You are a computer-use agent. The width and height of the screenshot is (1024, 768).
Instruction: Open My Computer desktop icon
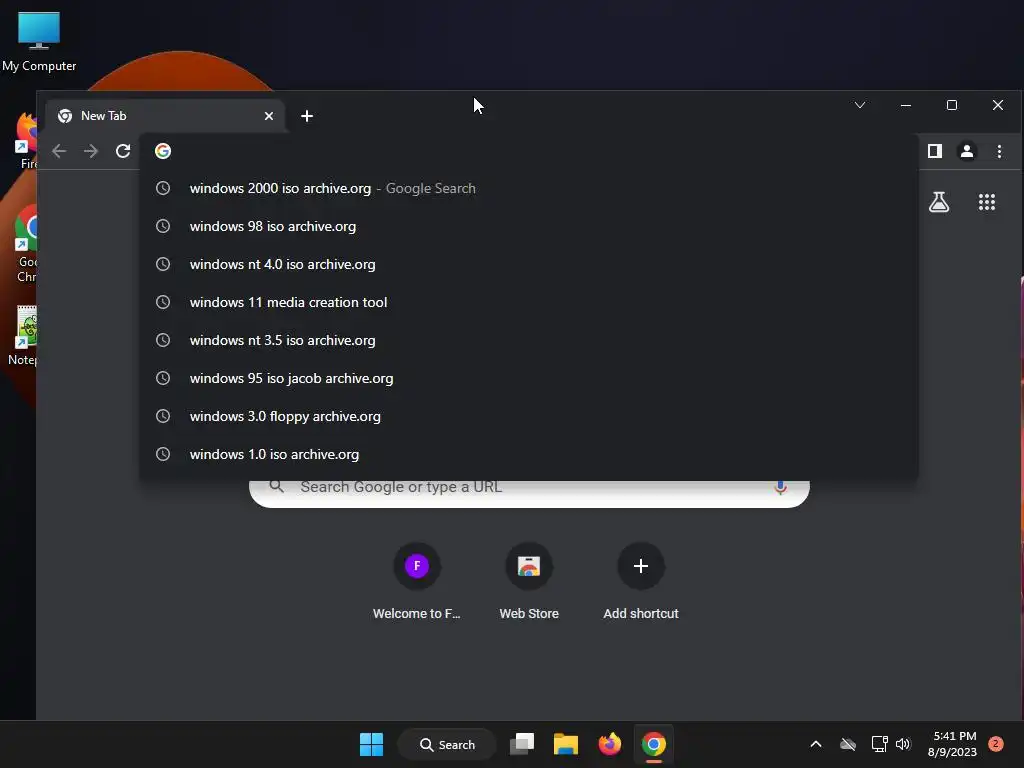pyautogui.click(x=39, y=41)
